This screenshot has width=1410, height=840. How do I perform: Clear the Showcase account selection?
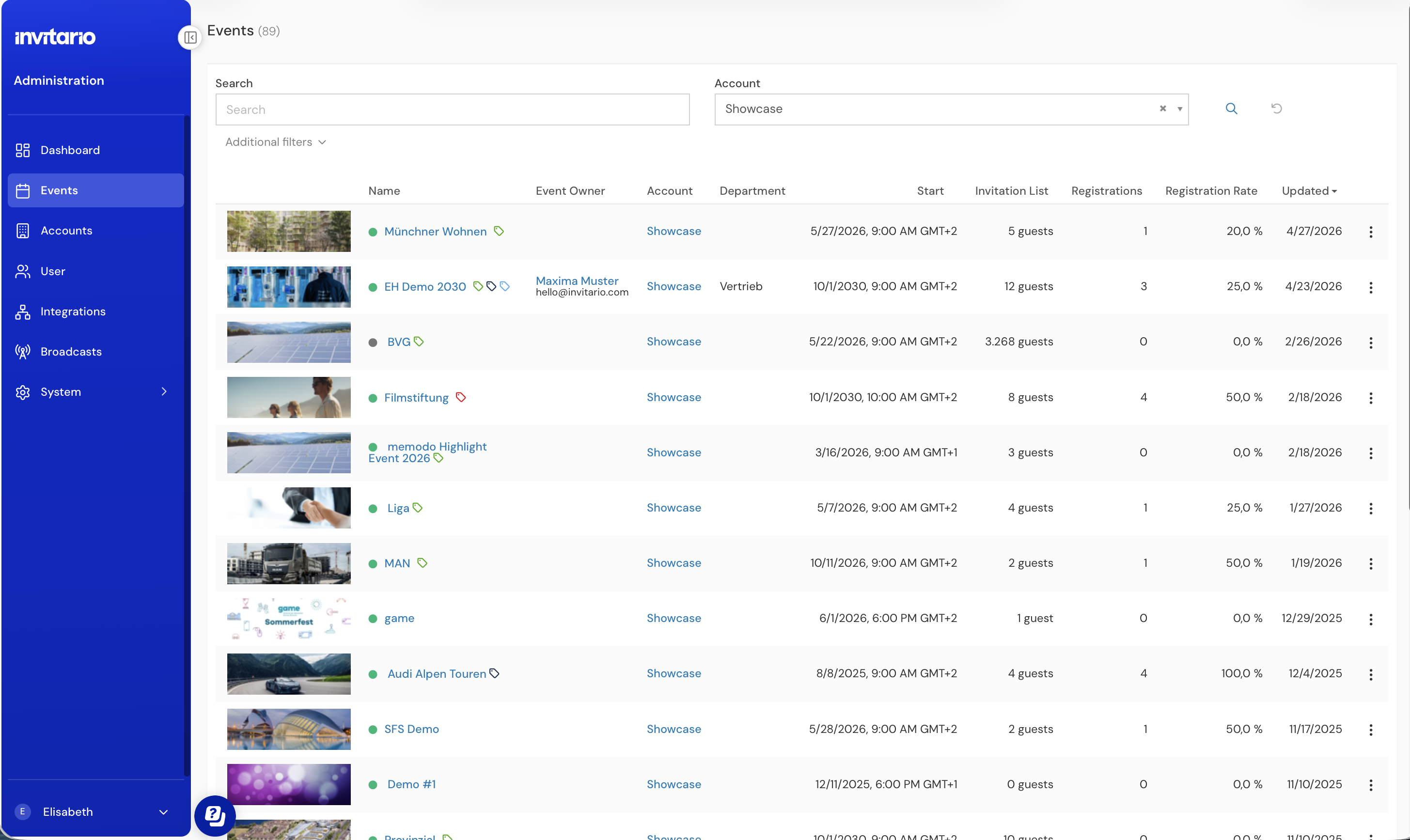pyautogui.click(x=1162, y=109)
